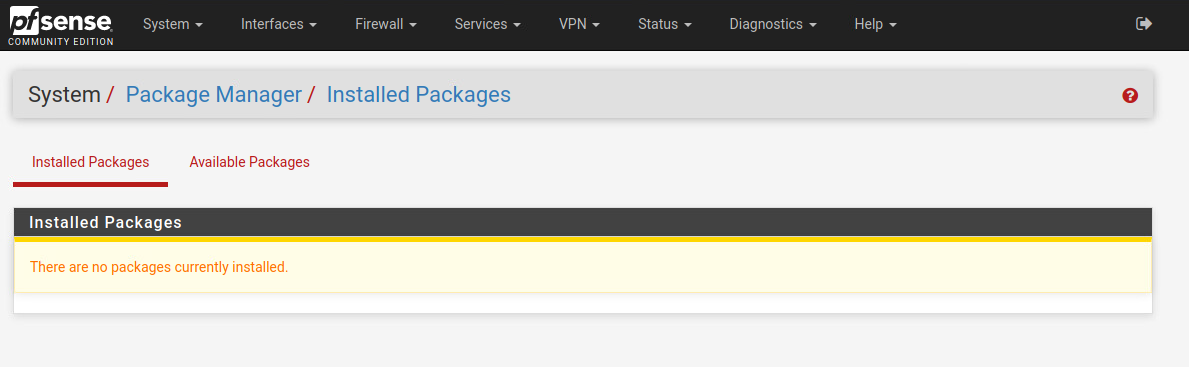Click the caret arrow beside Help

893,25
